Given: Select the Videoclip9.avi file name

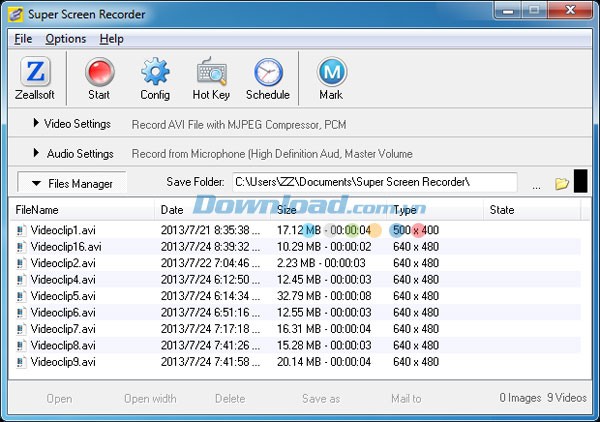Looking at the screenshot, I should pyautogui.click(x=63, y=362).
